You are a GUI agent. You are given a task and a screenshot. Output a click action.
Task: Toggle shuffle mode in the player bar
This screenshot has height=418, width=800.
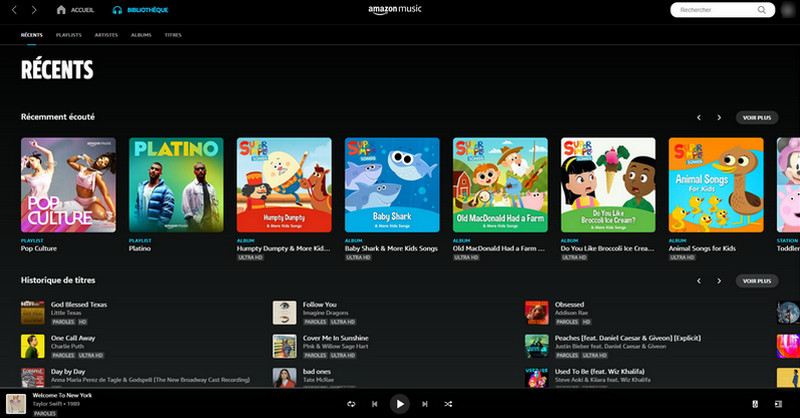[448, 403]
